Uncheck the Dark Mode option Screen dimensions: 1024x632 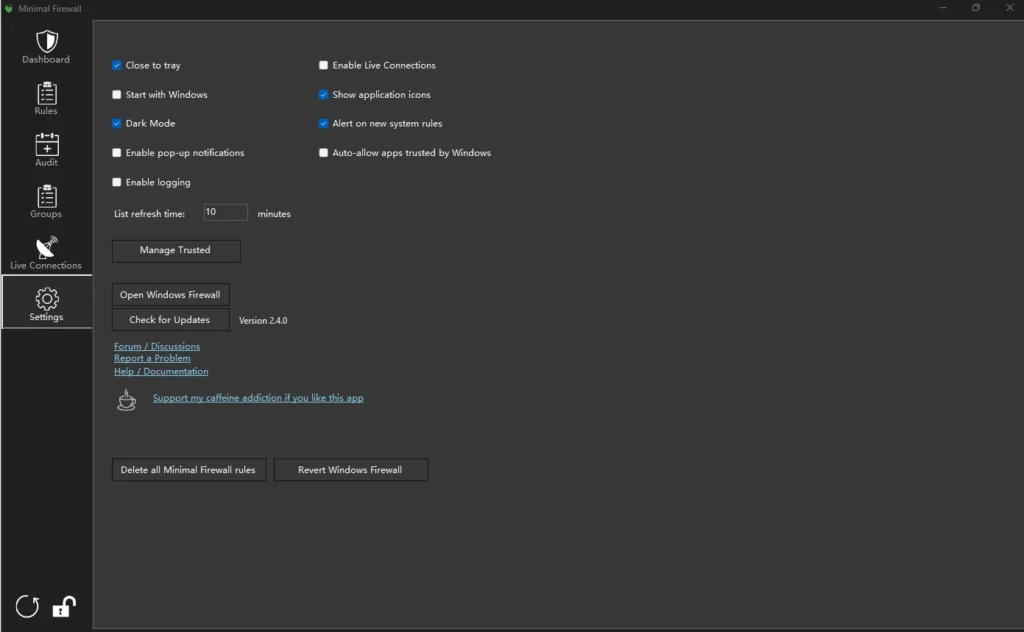click(x=117, y=124)
